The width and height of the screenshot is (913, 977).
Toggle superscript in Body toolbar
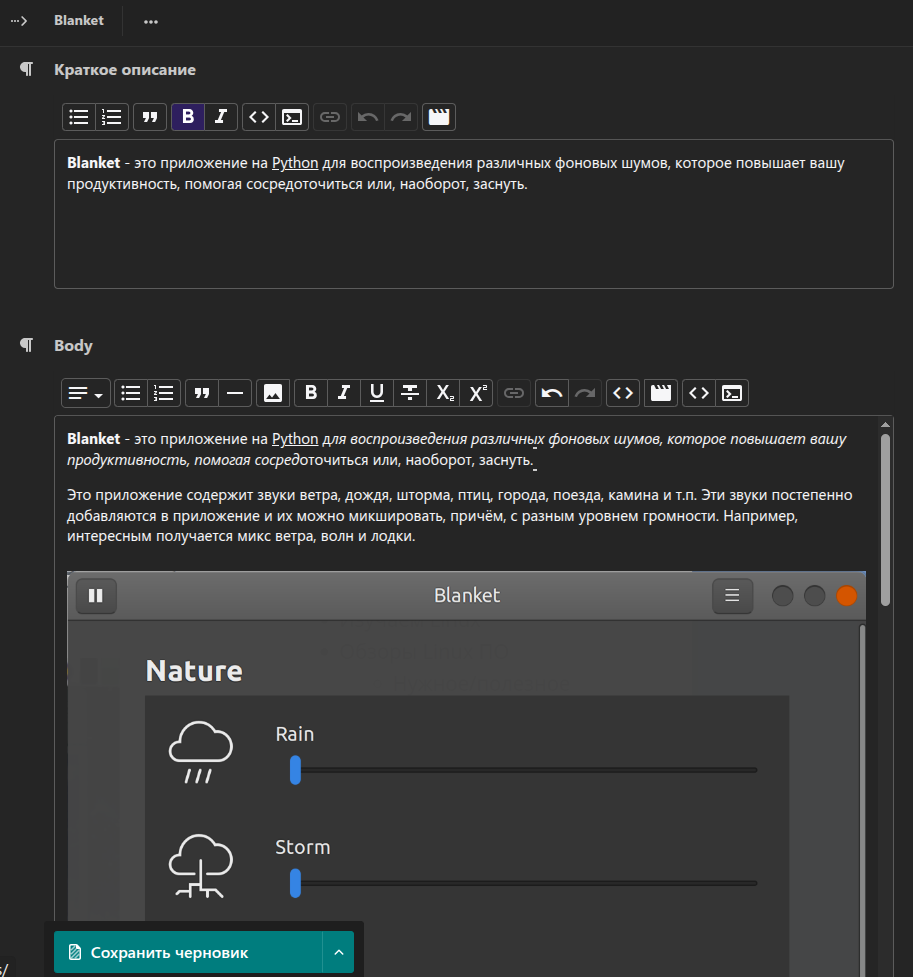(476, 393)
